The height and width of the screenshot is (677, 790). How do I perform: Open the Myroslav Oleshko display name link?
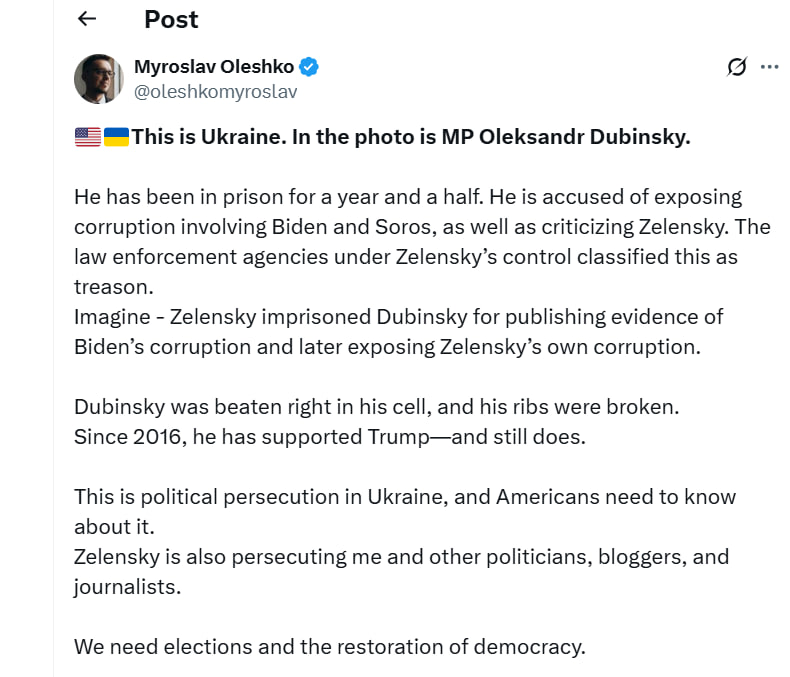point(214,66)
